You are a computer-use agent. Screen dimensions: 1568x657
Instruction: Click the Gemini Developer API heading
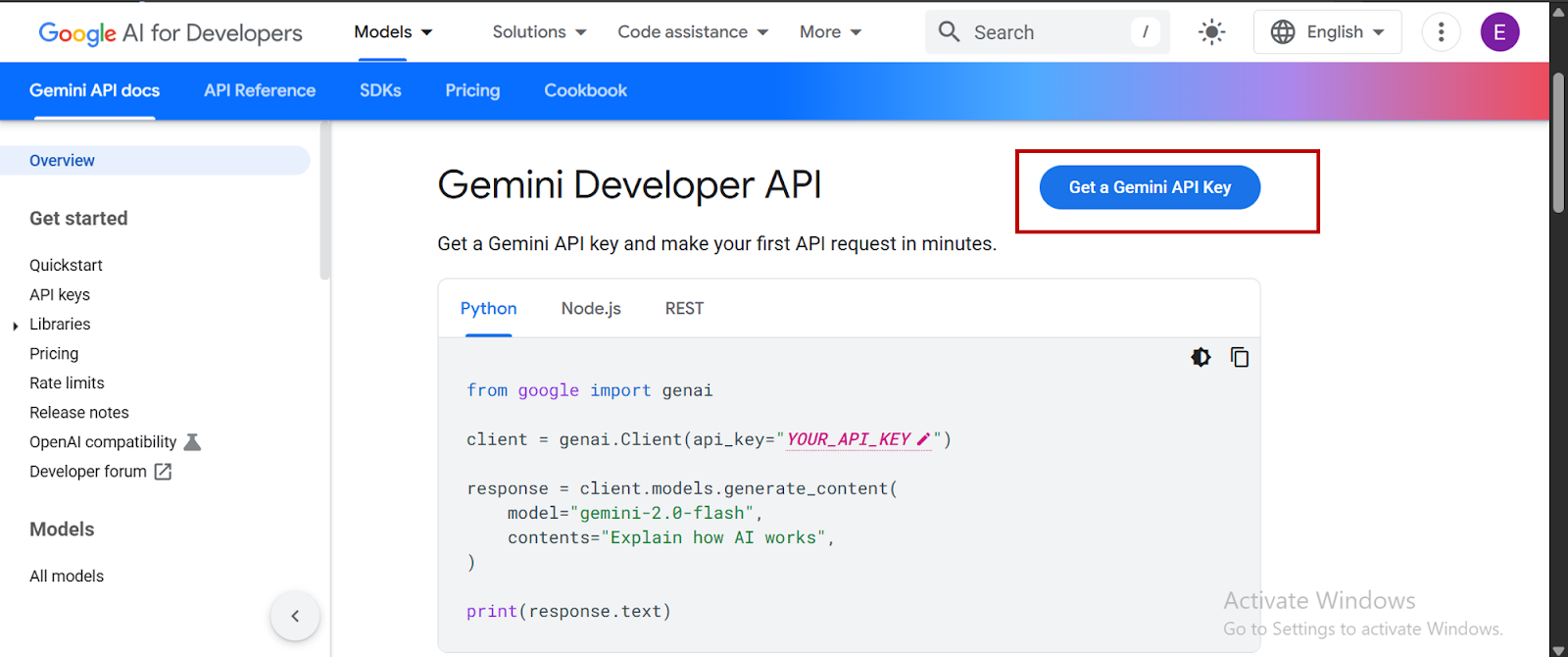pos(629,184)
